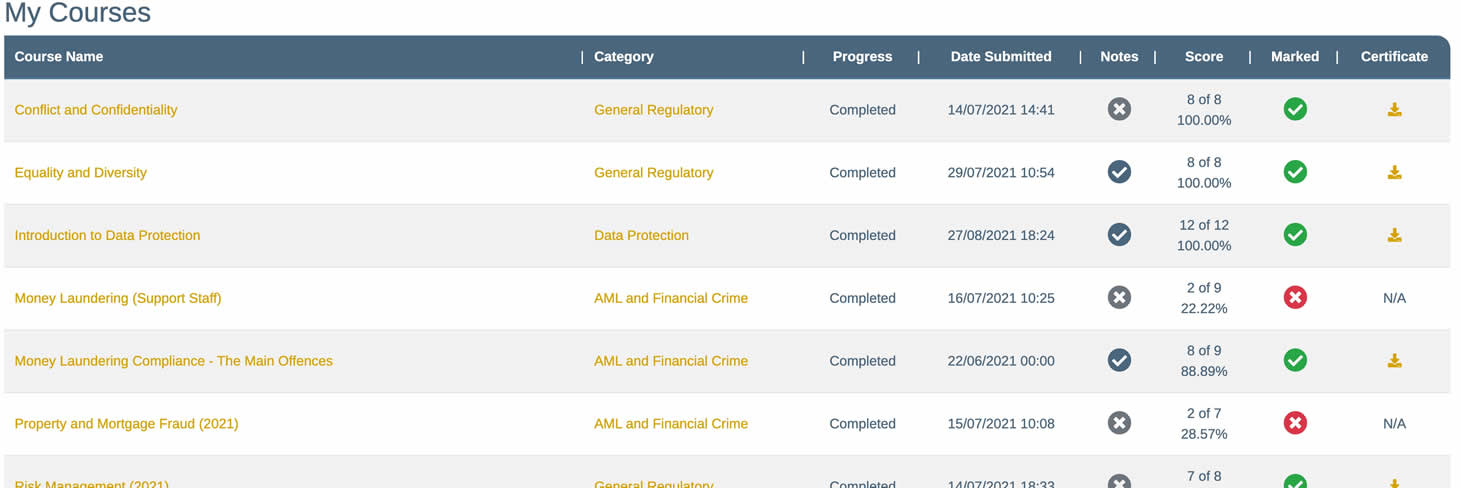The image size is (1461, 488).
Task: Download certificate for Conflict and Confidentiality
Action: pos(1394,110)
